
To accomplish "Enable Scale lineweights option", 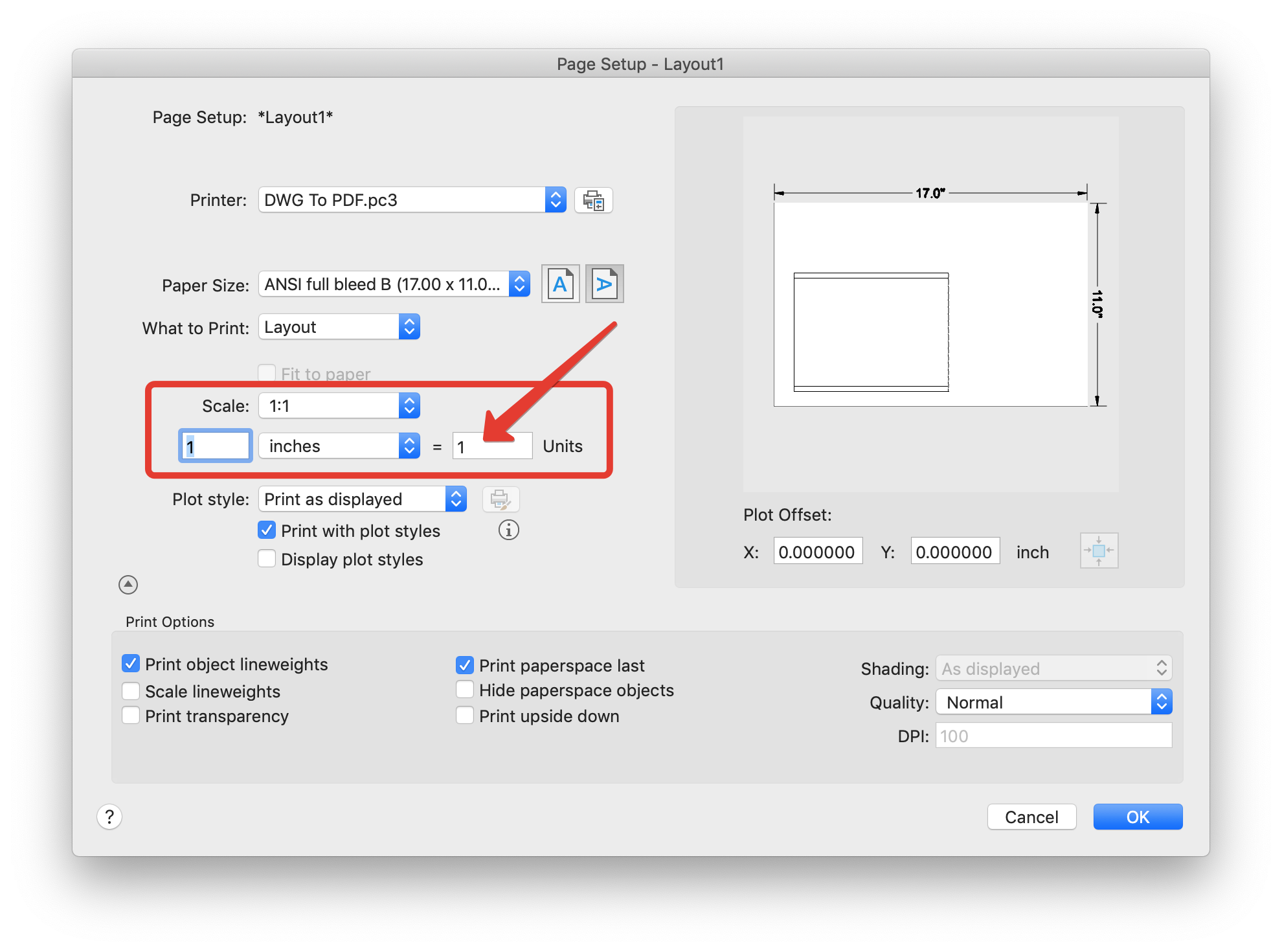I will point(131,691).
